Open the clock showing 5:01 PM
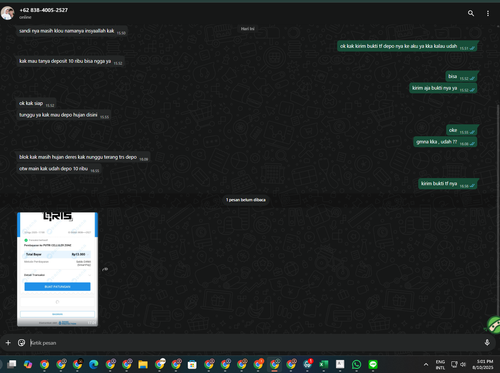This screenshot has height=373, width=500. click(483, 364)
